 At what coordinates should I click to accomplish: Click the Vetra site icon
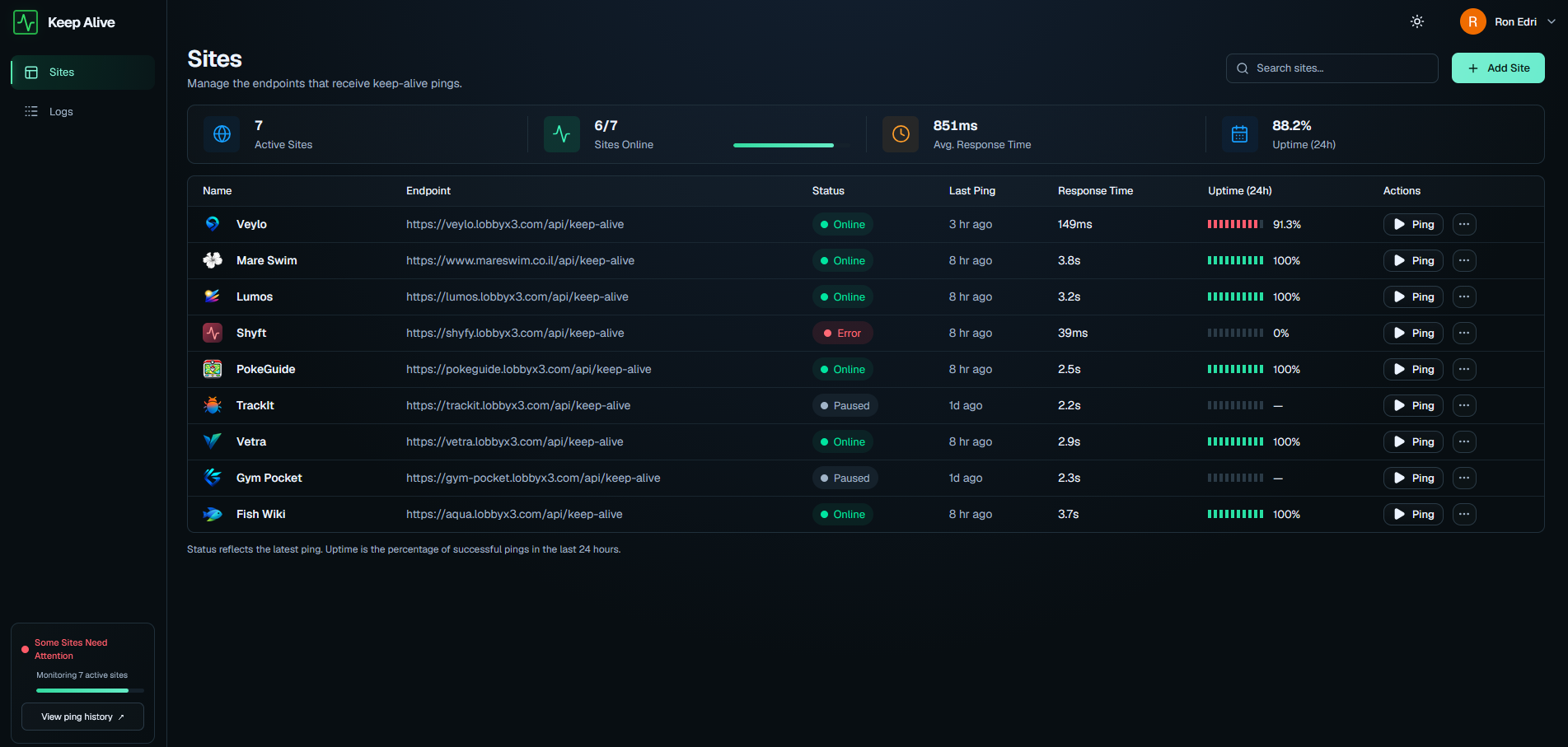[213, 441]
